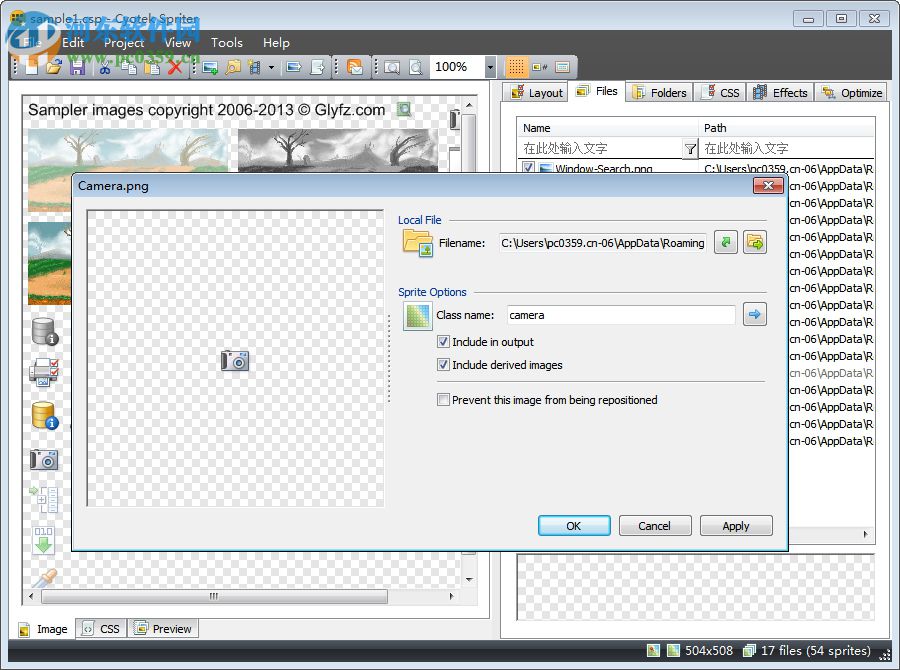Click the green reload file icon button

pos(726,242)
